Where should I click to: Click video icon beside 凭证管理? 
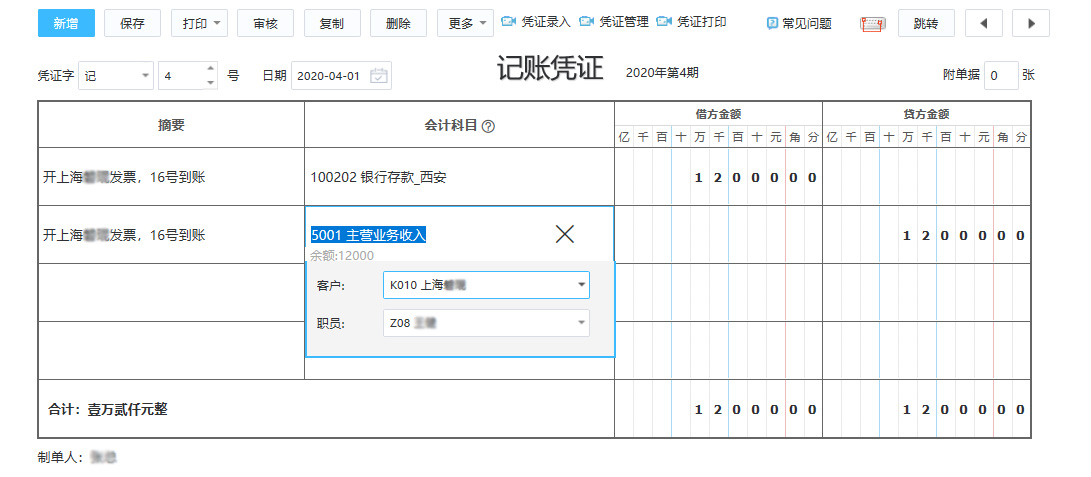coord(587,22)
